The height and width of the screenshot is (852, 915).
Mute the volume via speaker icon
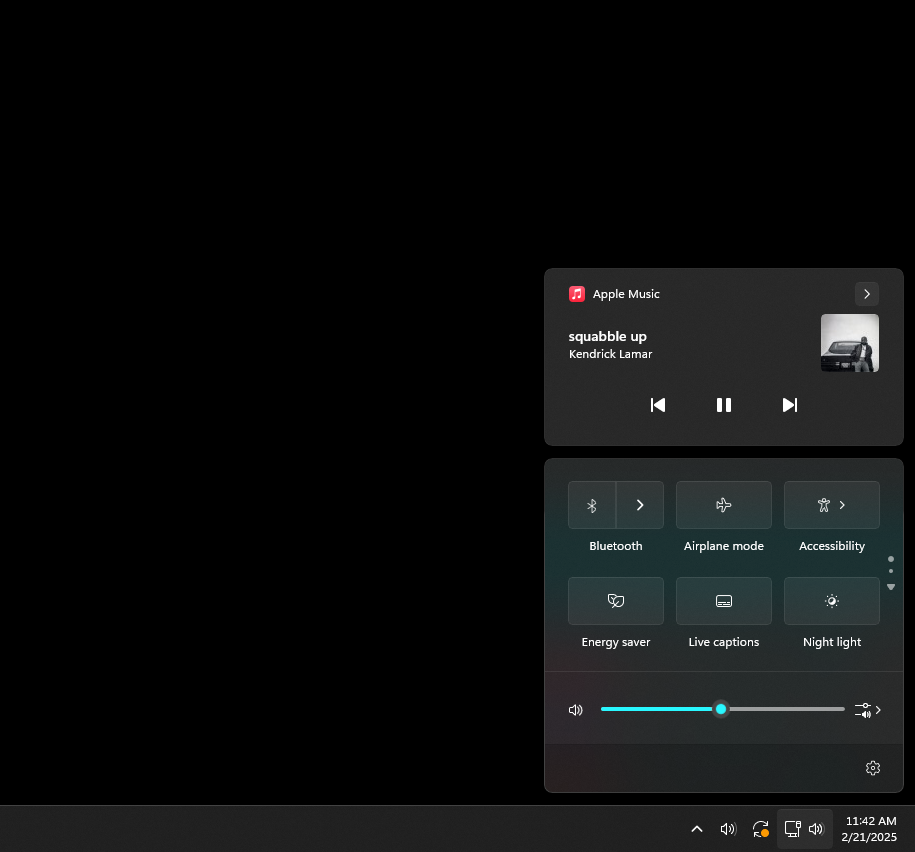click(x=576, y=710)
